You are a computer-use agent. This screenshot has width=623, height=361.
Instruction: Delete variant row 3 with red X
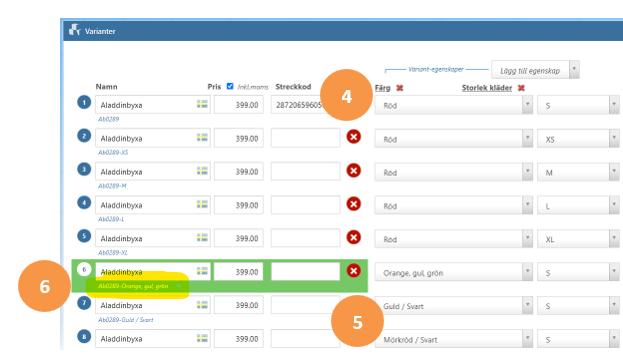pos(354,170)
